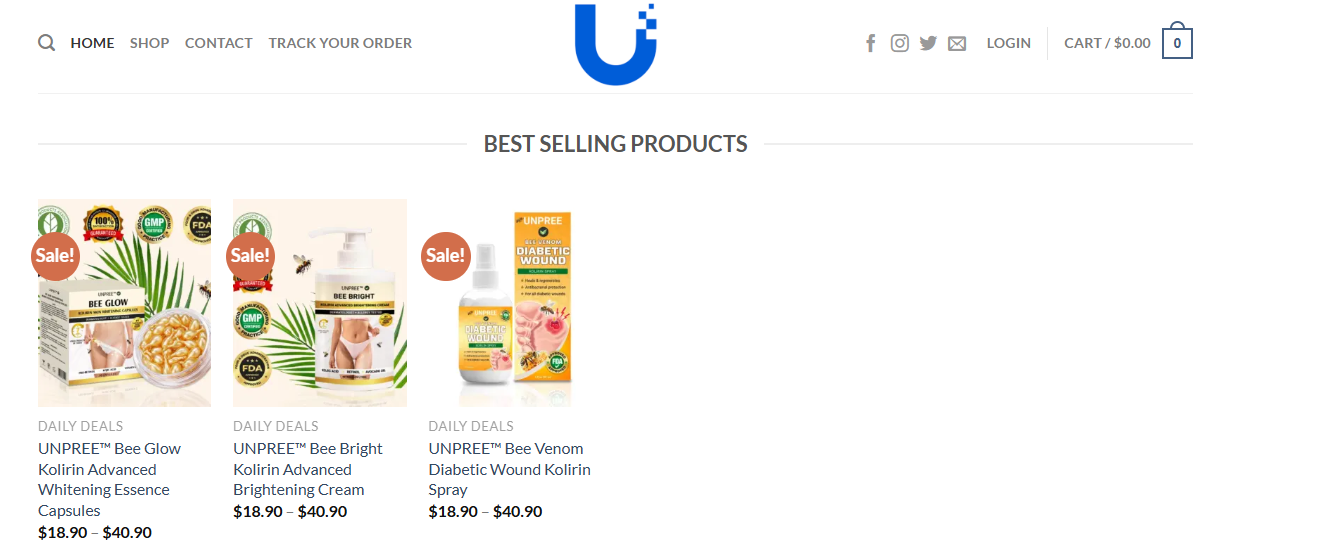Open the Facebook social icon
This screenshot has width=1322, height=555.
point(871,43)
